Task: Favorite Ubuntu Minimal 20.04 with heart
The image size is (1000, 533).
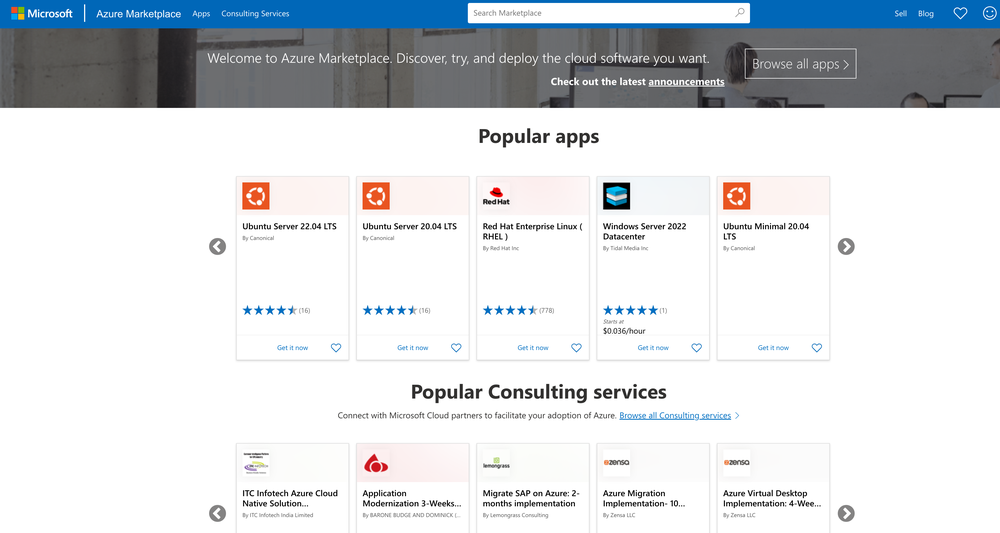Action: coord(817,348)
